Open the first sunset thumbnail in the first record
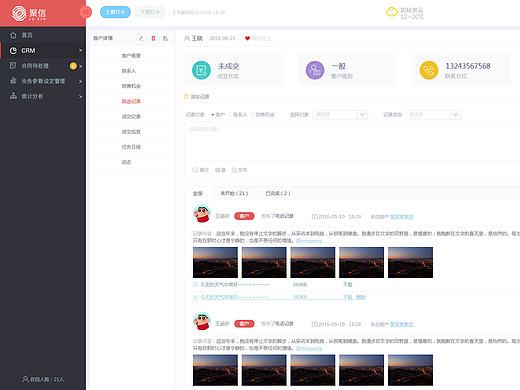This screenshot has width=520, height=390. click(215, 262)
